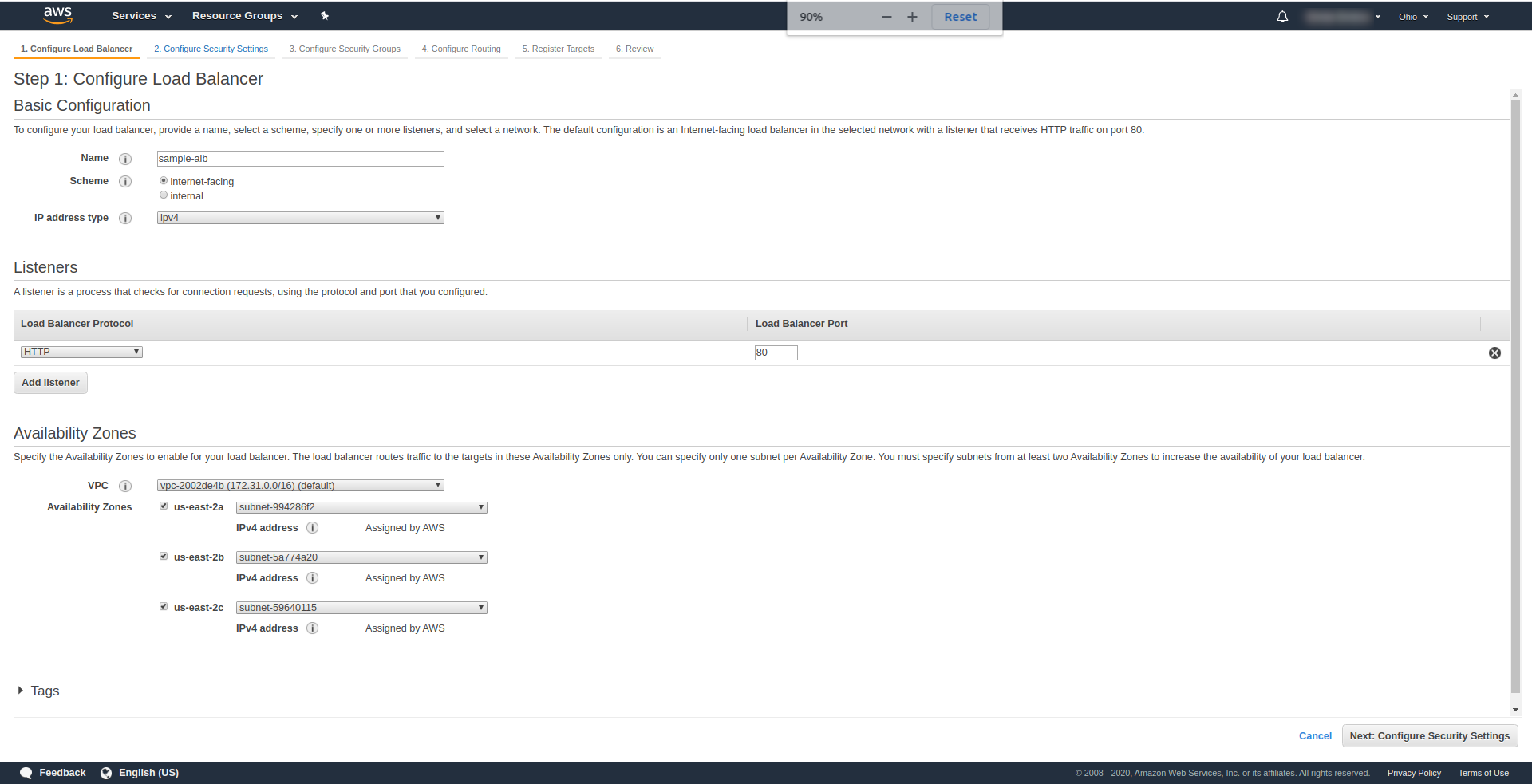Viewport: 1532px width, 784px height.
Task: Uncheck the us-east-2c availability zone
Action: (164, 607)
